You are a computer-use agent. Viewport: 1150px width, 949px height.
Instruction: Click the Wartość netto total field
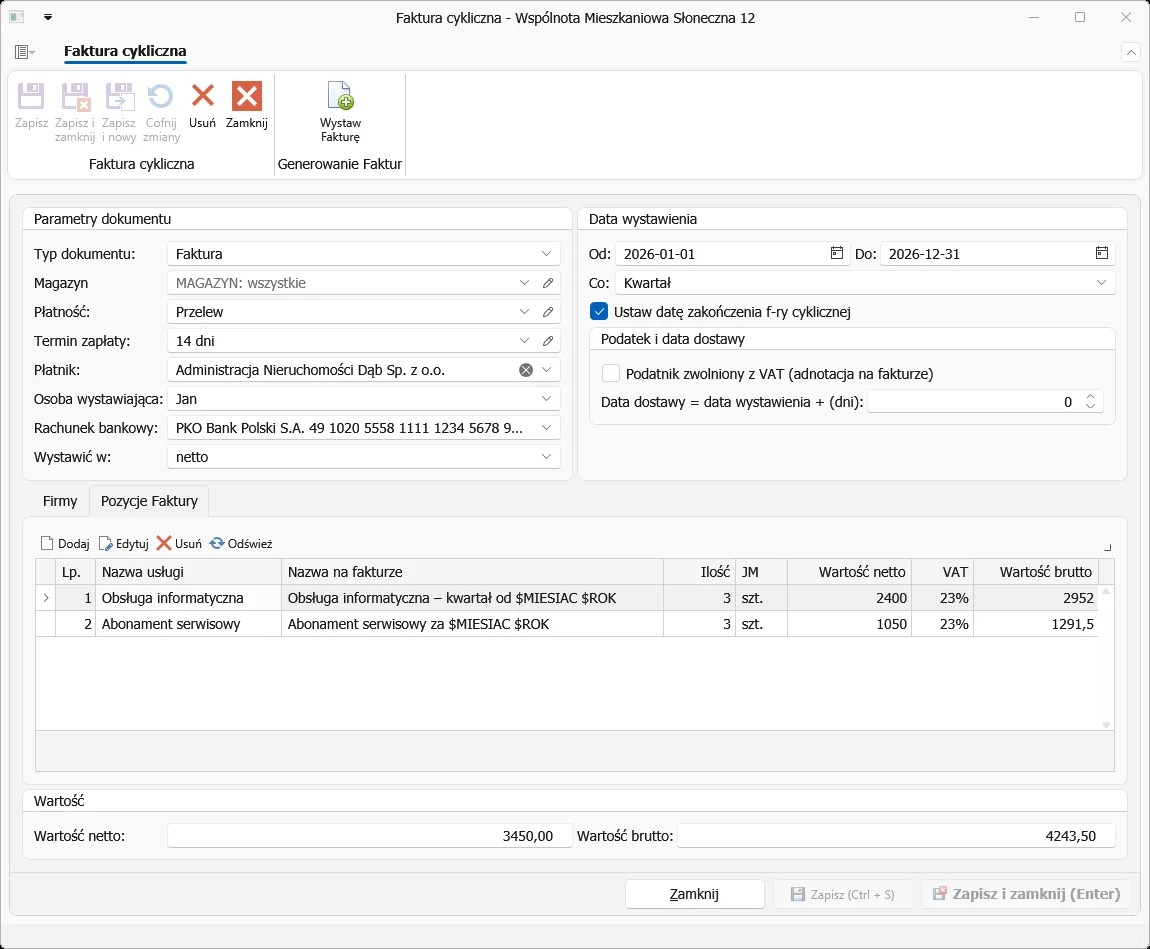pos(370,836)
